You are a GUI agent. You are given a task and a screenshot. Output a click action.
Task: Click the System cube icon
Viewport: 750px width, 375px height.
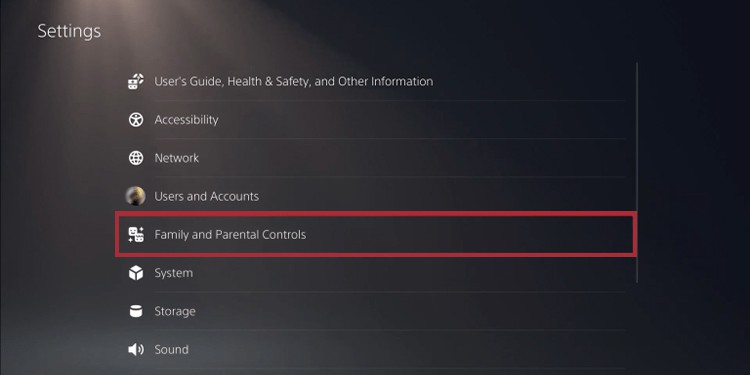point(136,273)
